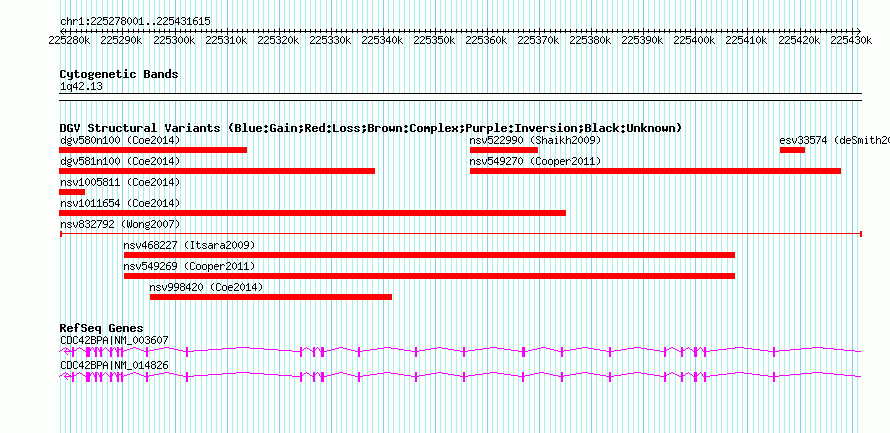The image size is (890, 433).
Task: Open the nsv1005811 (Coe2014) variant label
Action: pyautogui.click(x=120, y=182)
